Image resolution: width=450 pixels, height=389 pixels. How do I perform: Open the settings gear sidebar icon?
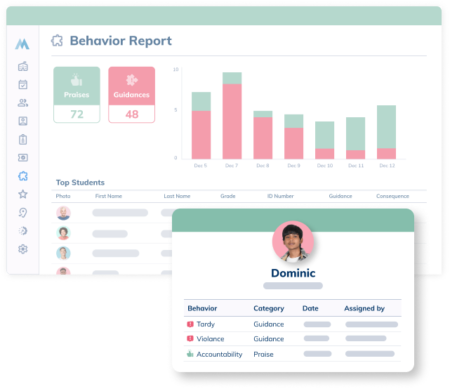point(23,249)
